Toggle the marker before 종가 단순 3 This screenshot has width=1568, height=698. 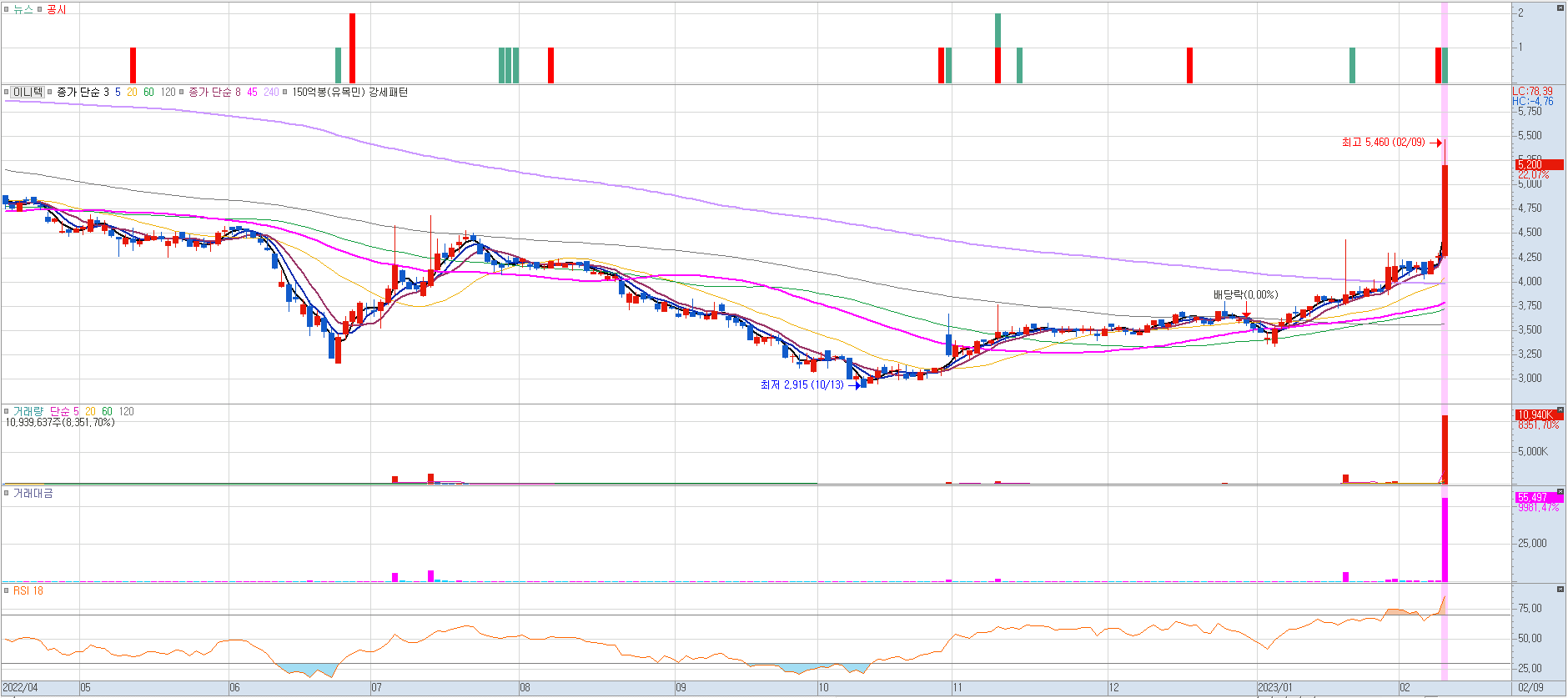point(49,92)
